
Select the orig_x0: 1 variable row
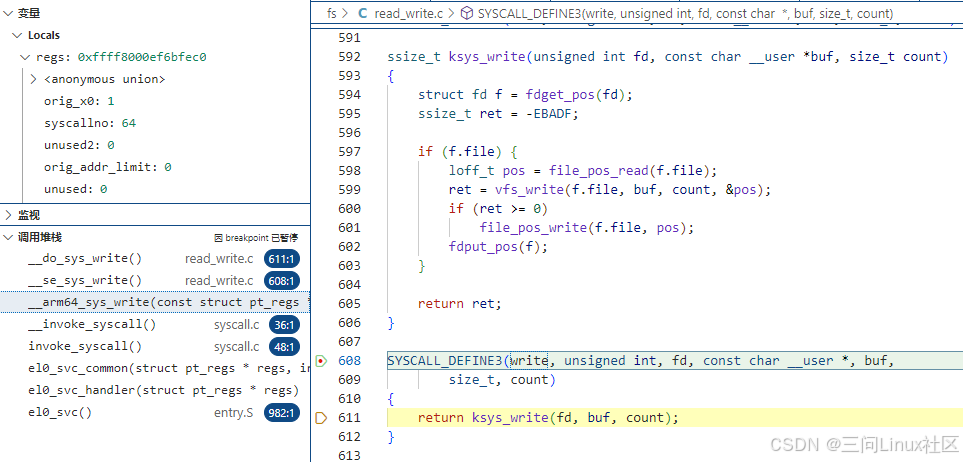155,101
